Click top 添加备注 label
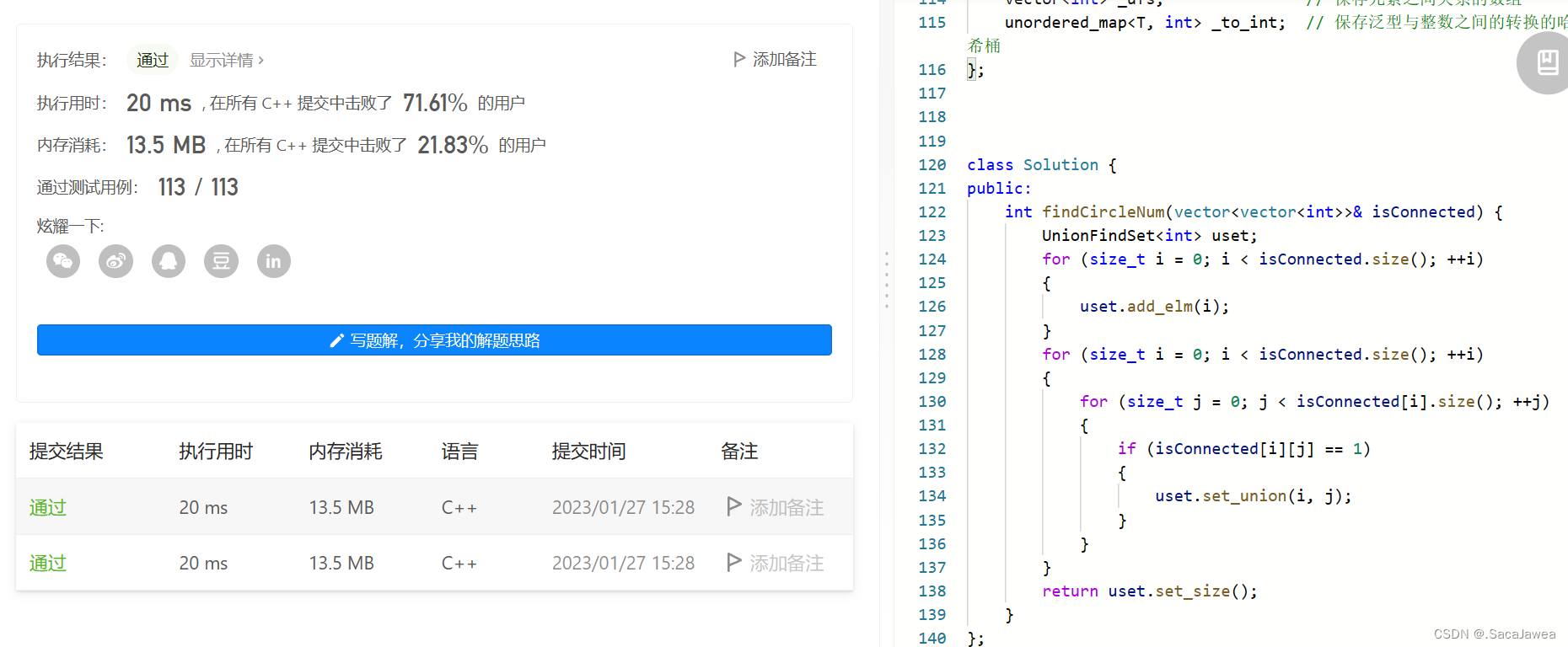The height and width of the screenshot is (647, 1568). (785, 59)
